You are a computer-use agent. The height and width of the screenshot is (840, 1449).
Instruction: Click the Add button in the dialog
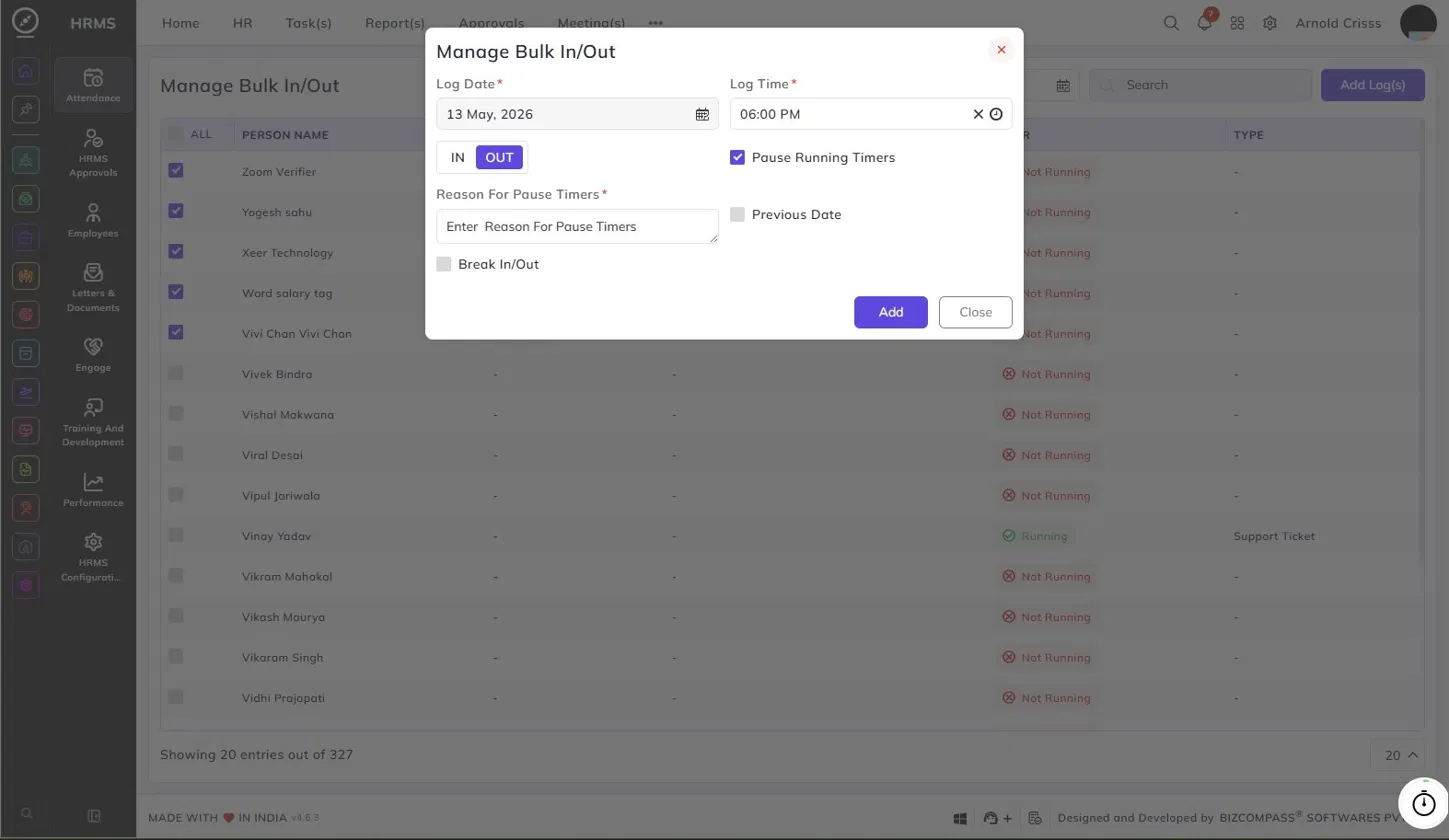[x=891, y=312]
